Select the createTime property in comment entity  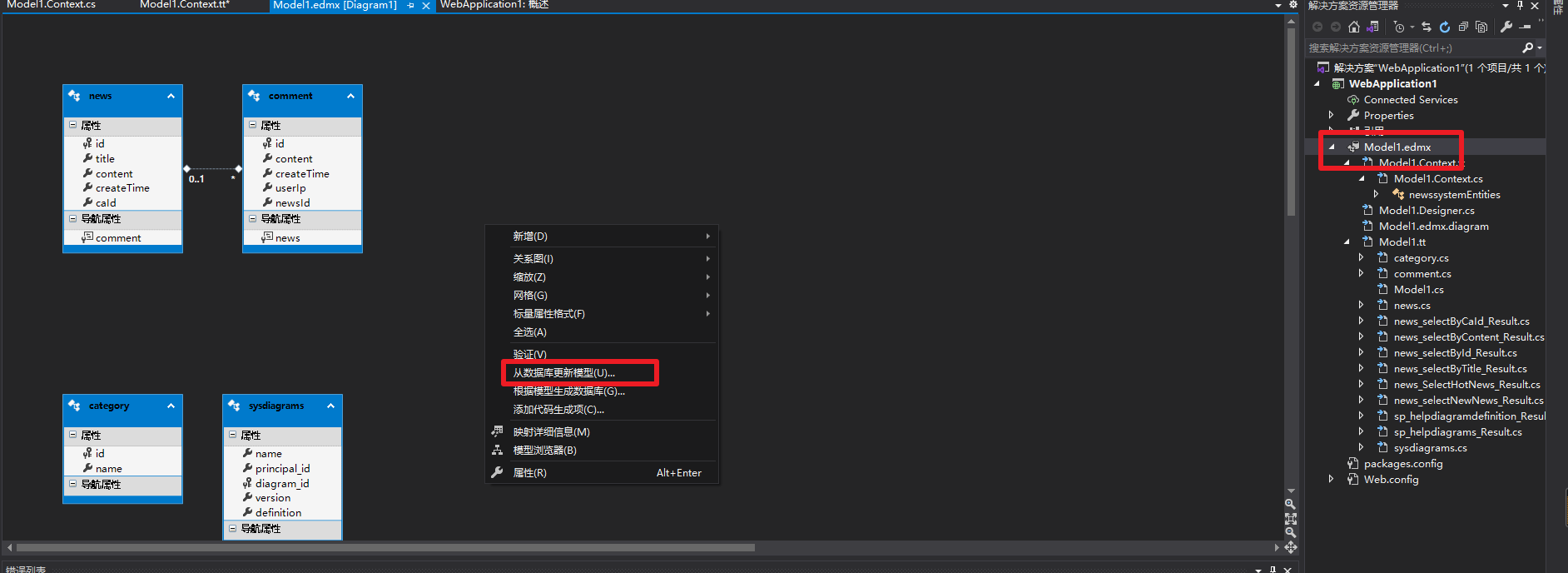302,173
